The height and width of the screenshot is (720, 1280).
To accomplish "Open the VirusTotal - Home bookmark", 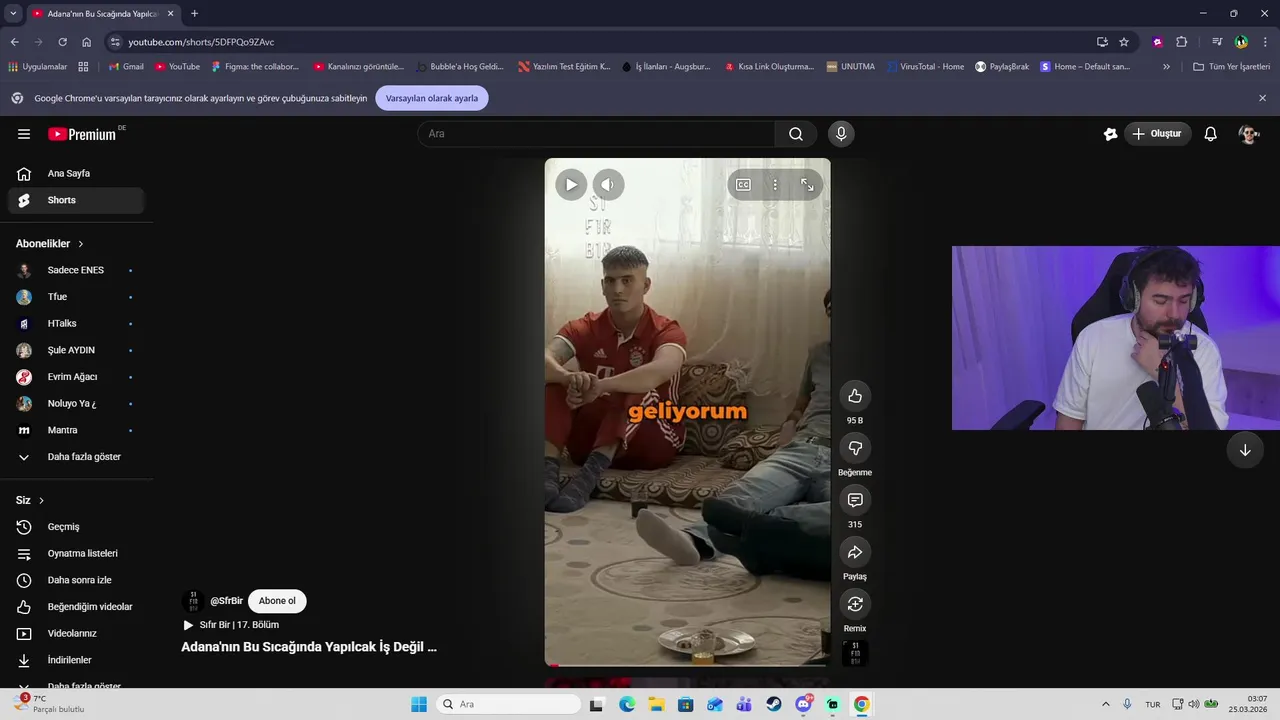I will click(x=926, y=67).
